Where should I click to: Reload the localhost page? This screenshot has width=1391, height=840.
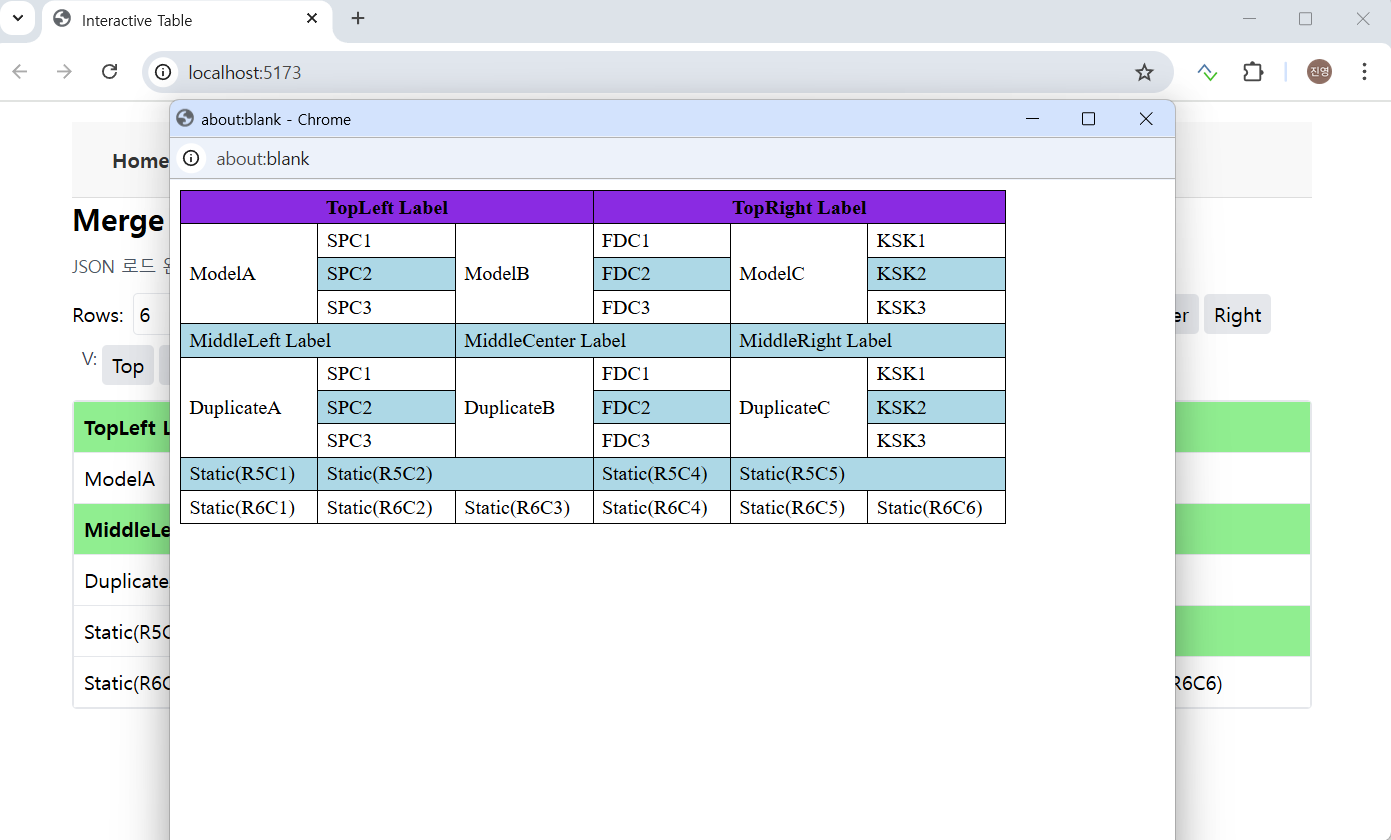[110, 72]
